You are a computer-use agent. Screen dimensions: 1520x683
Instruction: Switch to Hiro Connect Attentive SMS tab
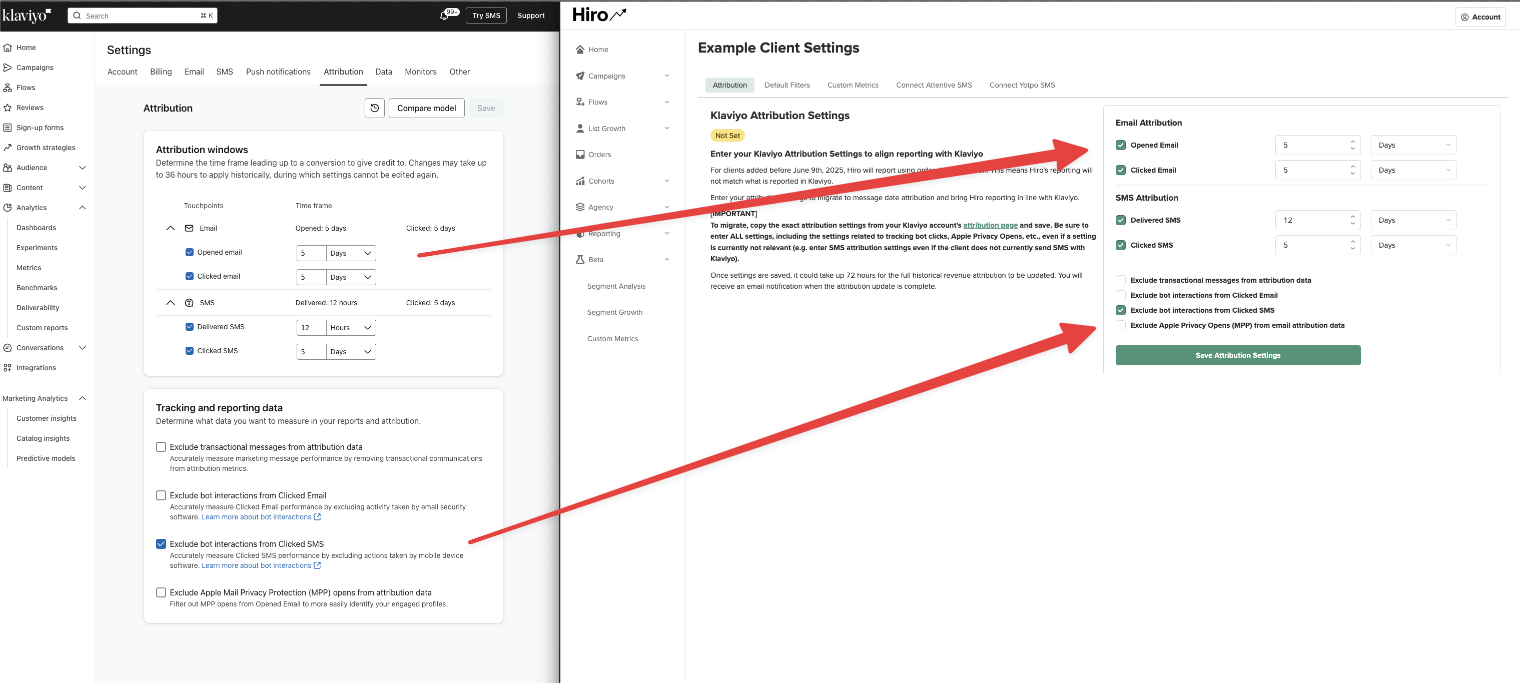point(934,85)
